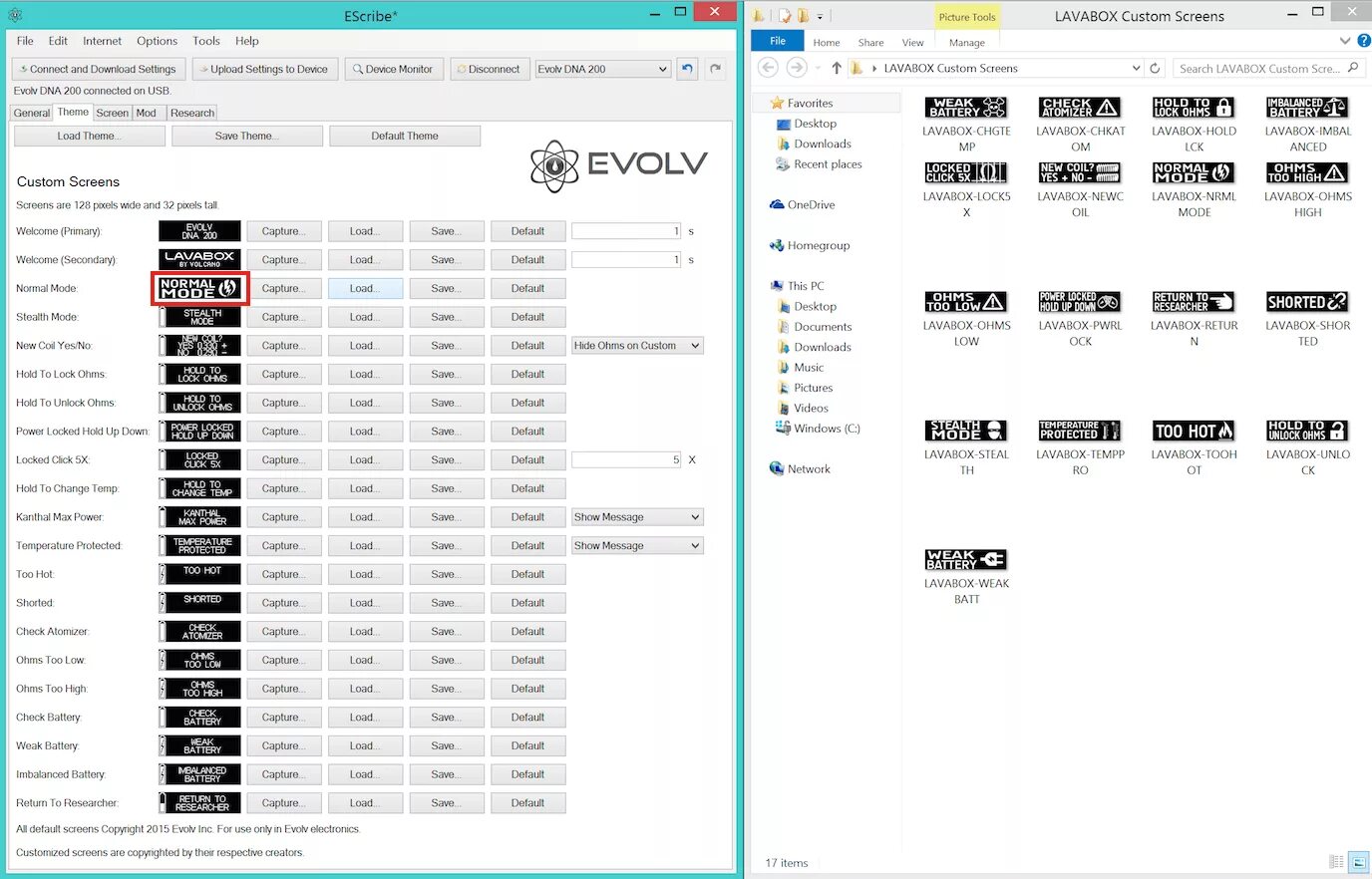1372x879 pixels.
Task: Open the Hide Ohms on Custom dropdown
Action: click(637, 346)
